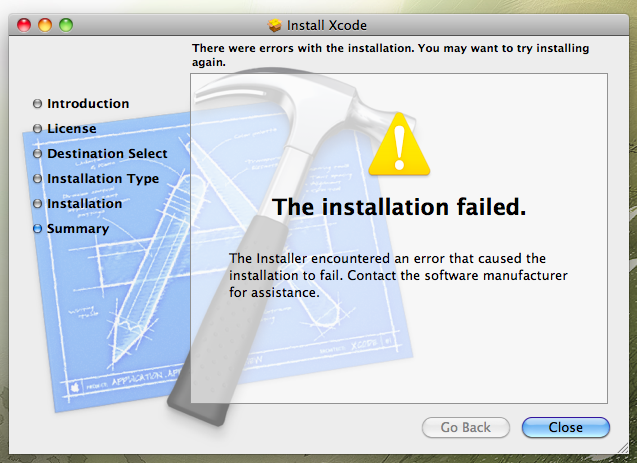Image resolution: width=637 pixels, height=463 pixels.
Task: Select the License step label
Action: click(x=72, y=129)
